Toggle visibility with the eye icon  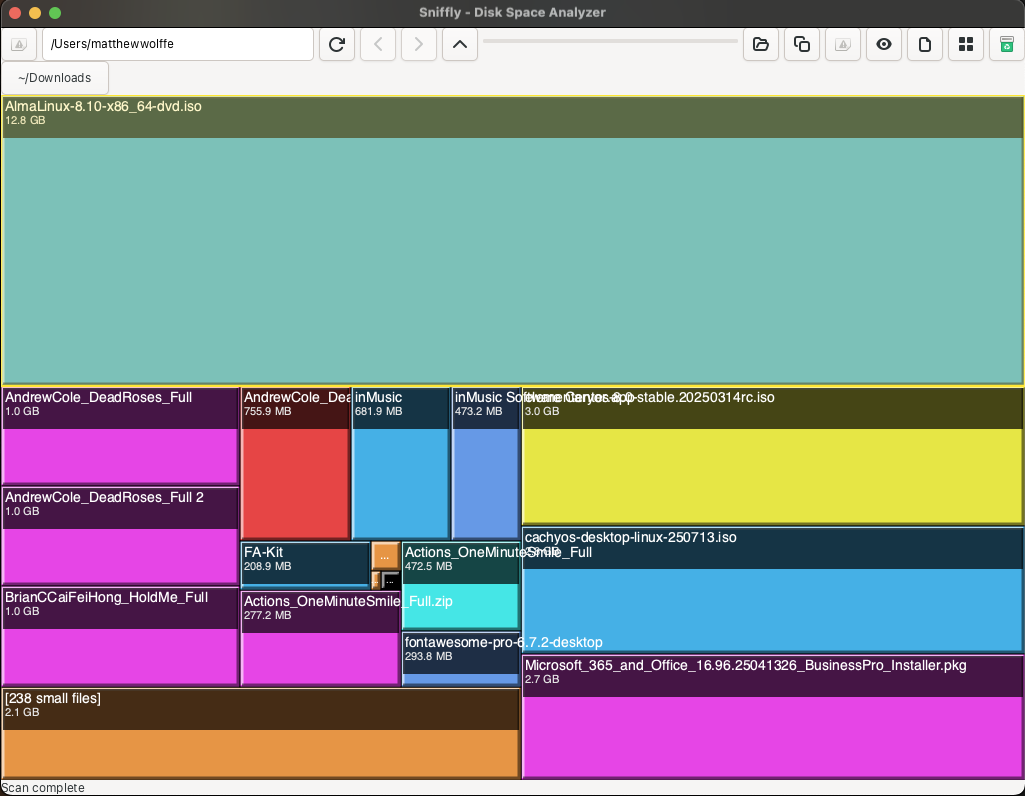(884, 44)
